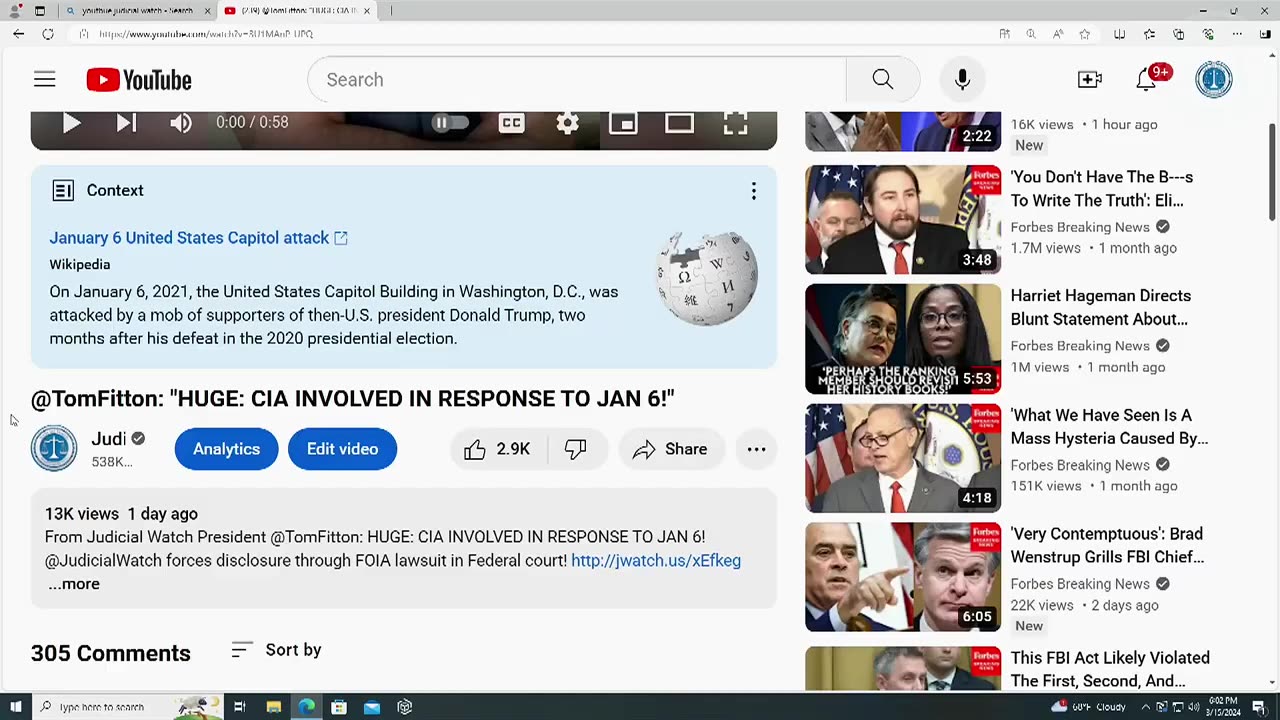Open Task View on taskbar
The width and height of the screenshot is (1280, 720).
click(240, 707)
